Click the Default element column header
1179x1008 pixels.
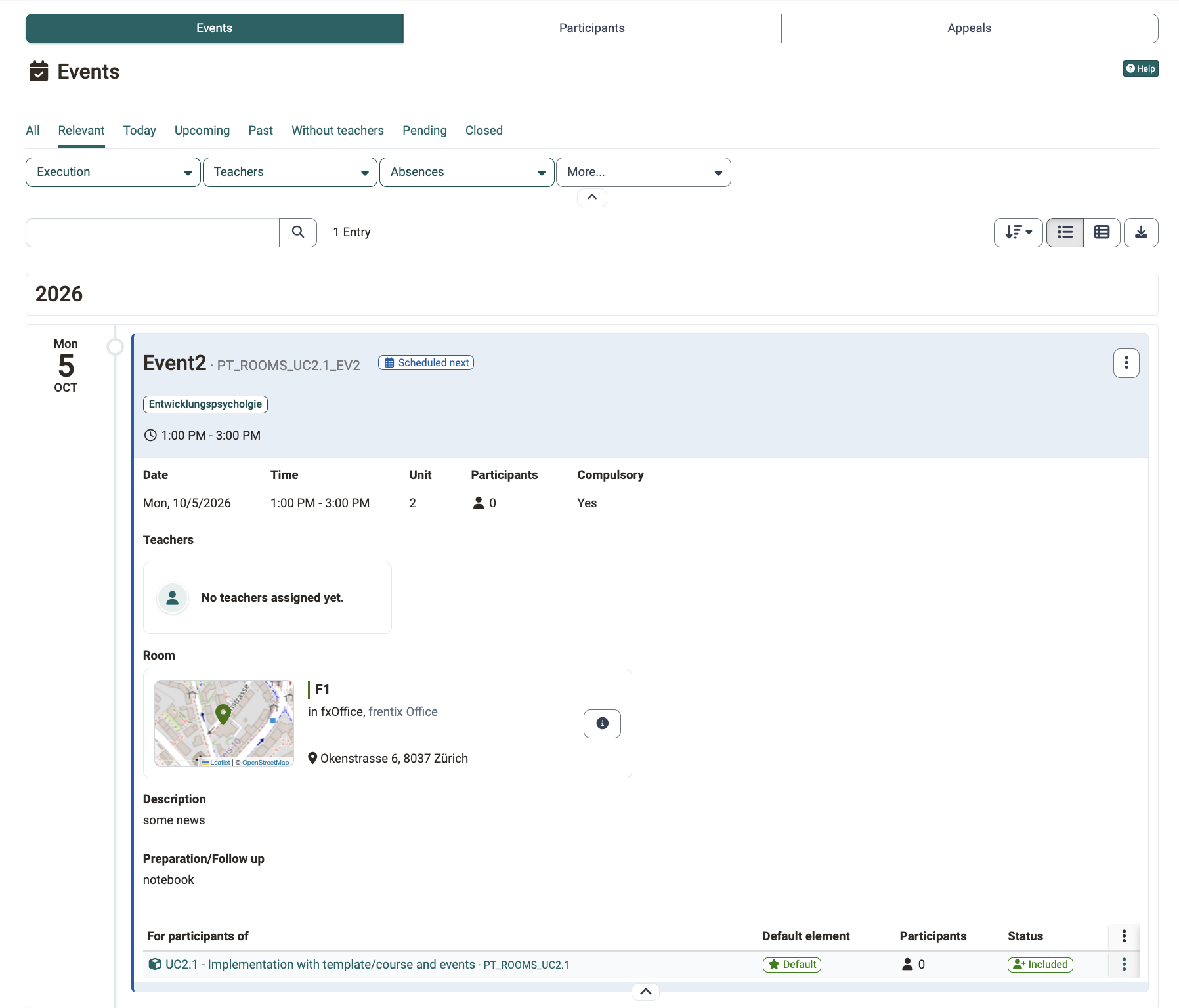pos(806,936)
